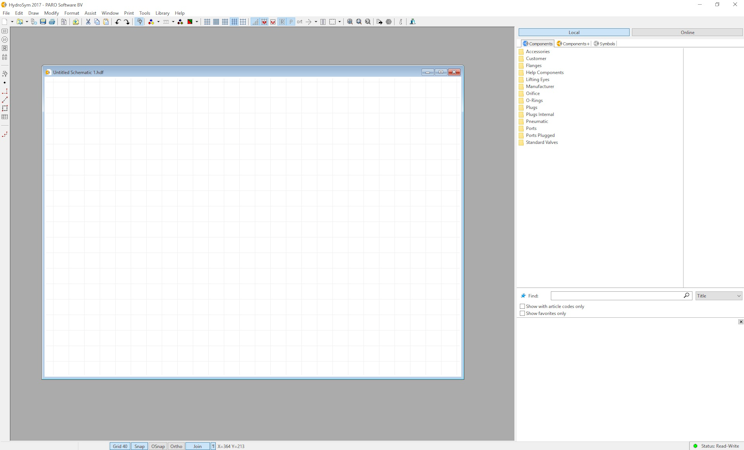
Task: Open the Standard Valves folder
Action: 541,142
